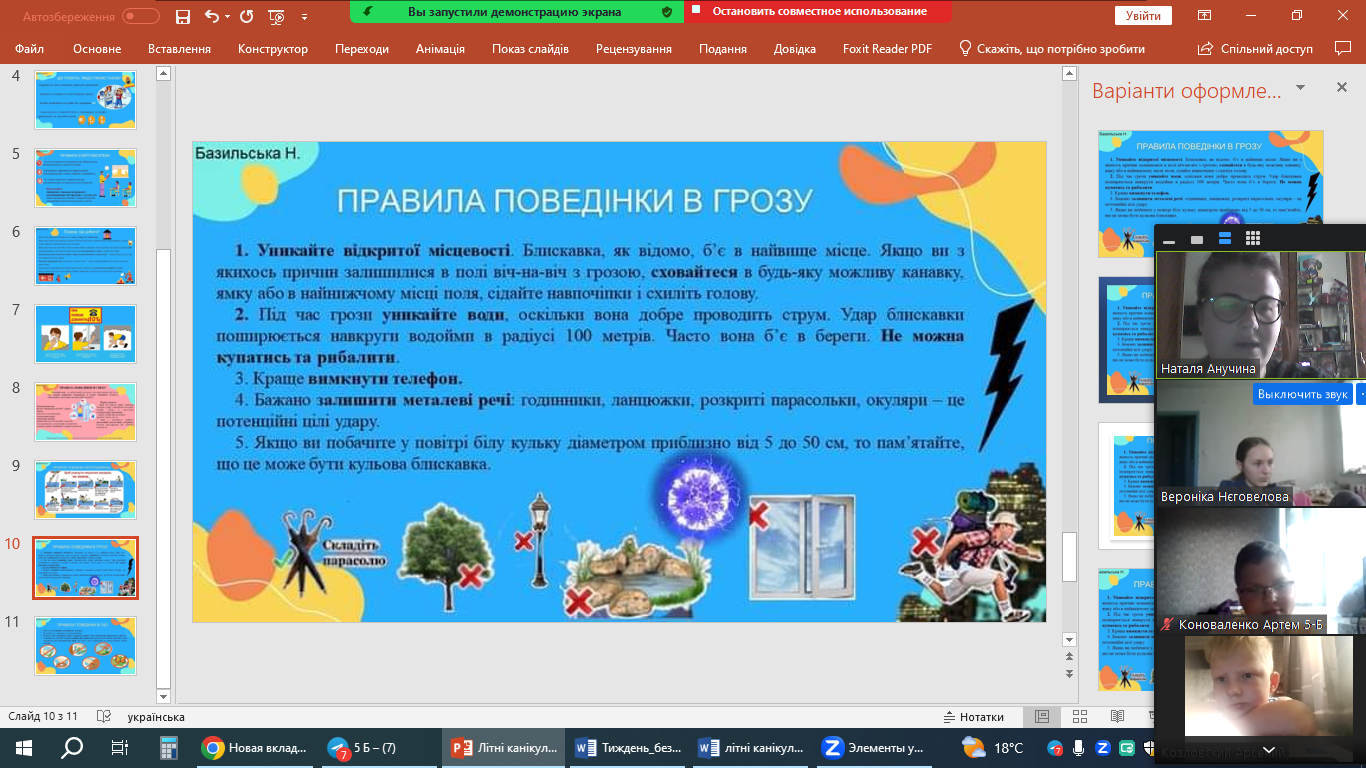Open Task View on the taskbar
The height and width of the screenshot is (768, 1366).
click(x=120, y=747)
